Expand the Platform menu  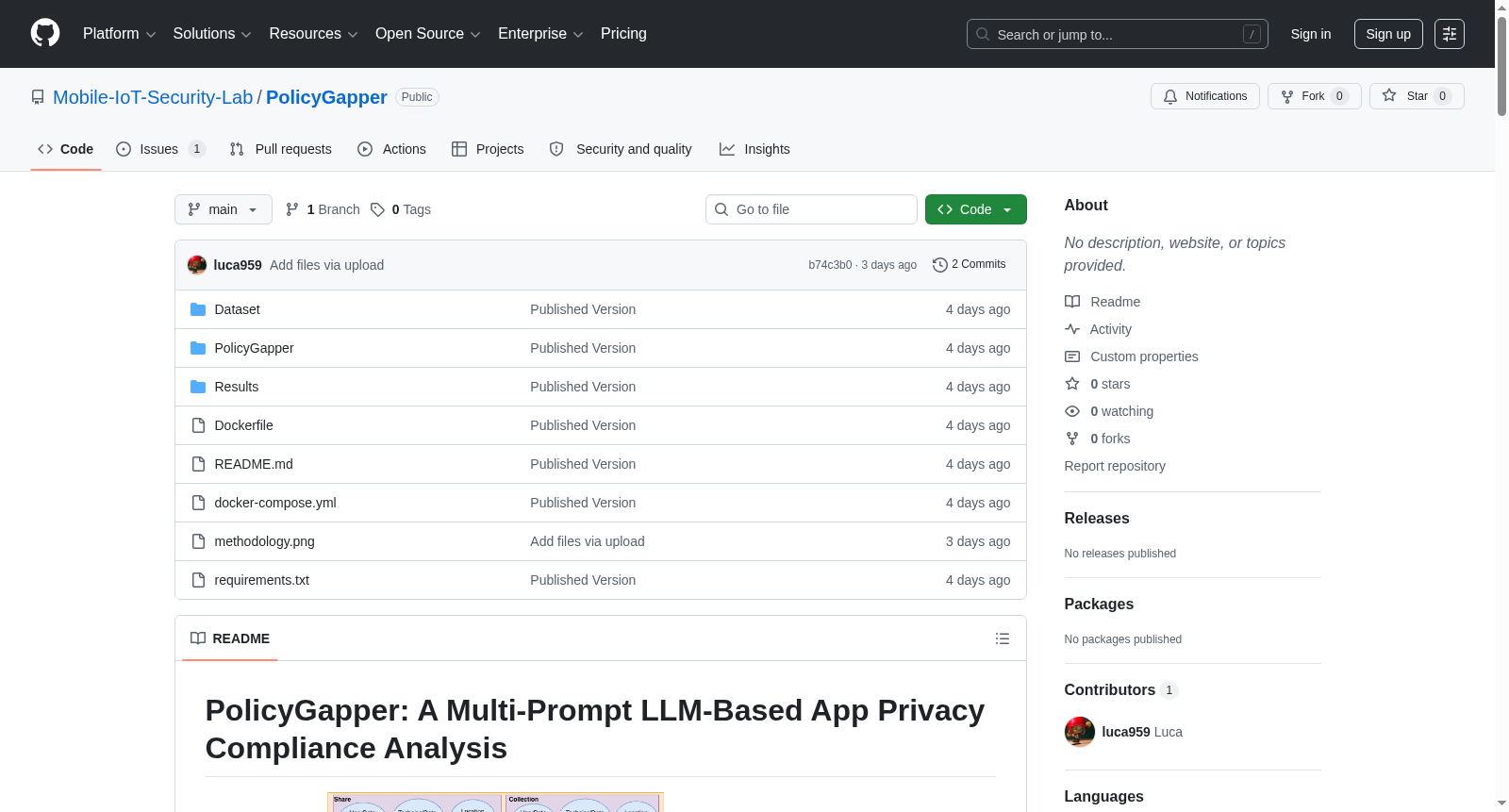click(120, 34)
